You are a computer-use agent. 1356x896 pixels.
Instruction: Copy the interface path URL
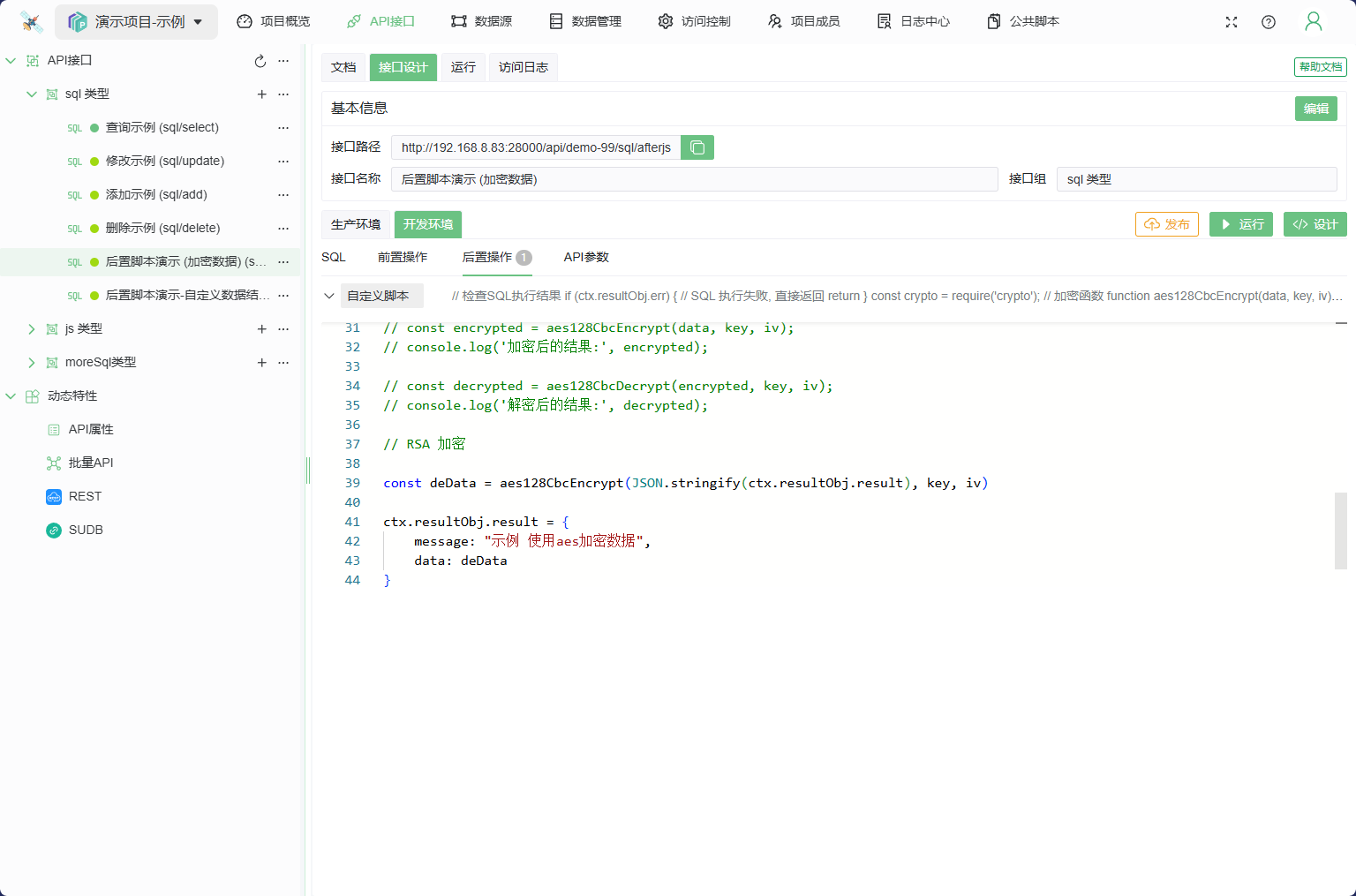click(697, 147)
